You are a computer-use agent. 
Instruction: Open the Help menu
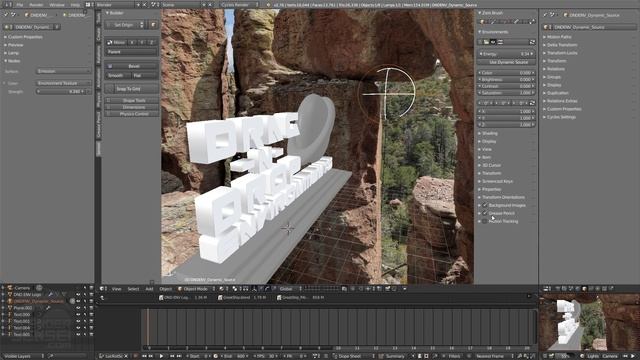(x=75, y=5)
